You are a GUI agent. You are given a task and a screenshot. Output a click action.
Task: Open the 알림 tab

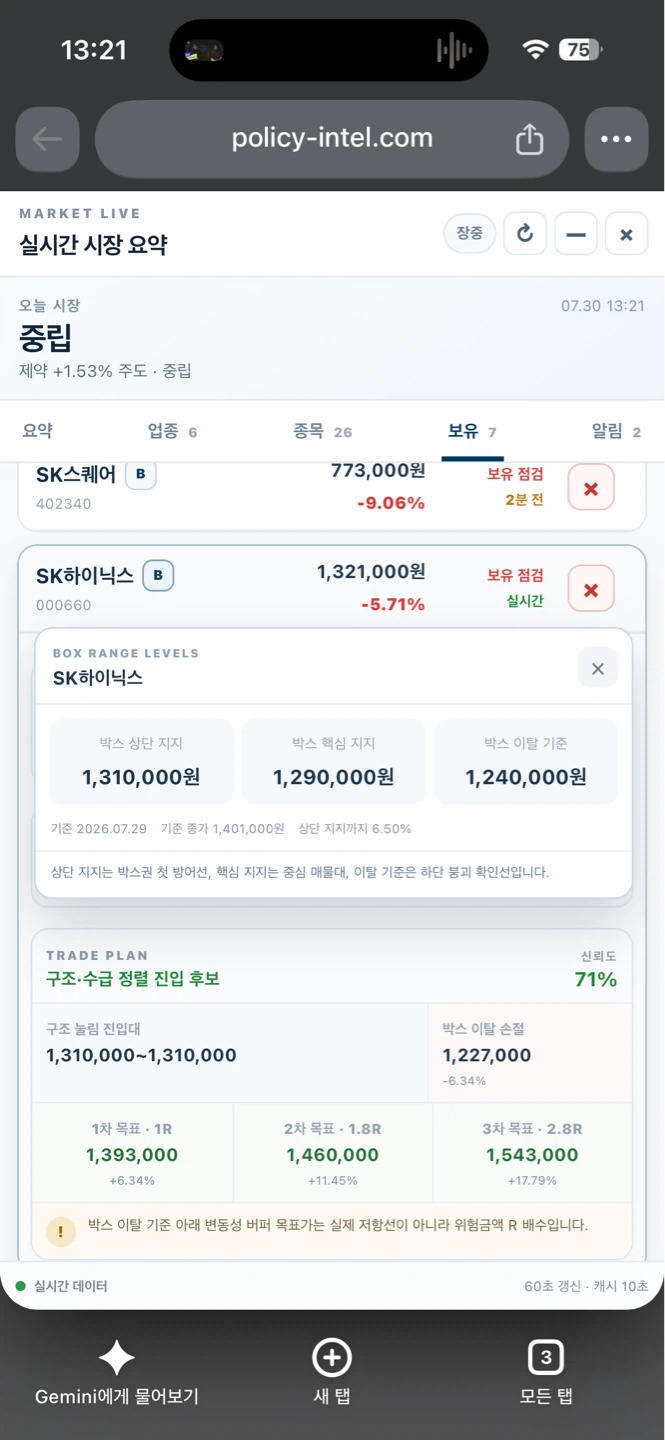click(x=616, y=431)
